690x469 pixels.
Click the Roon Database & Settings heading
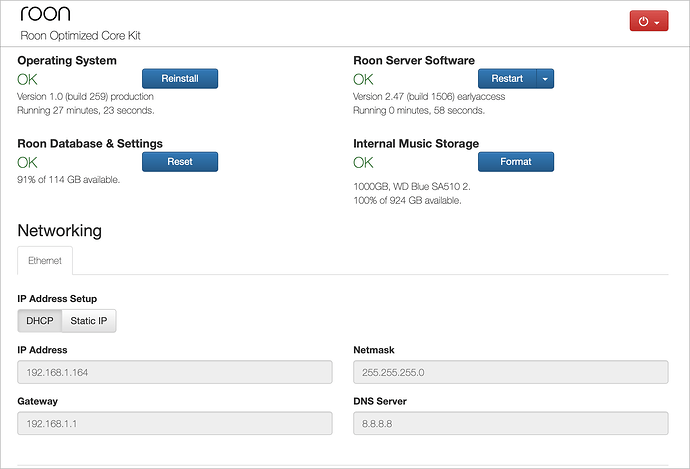(x=90, y=143)
